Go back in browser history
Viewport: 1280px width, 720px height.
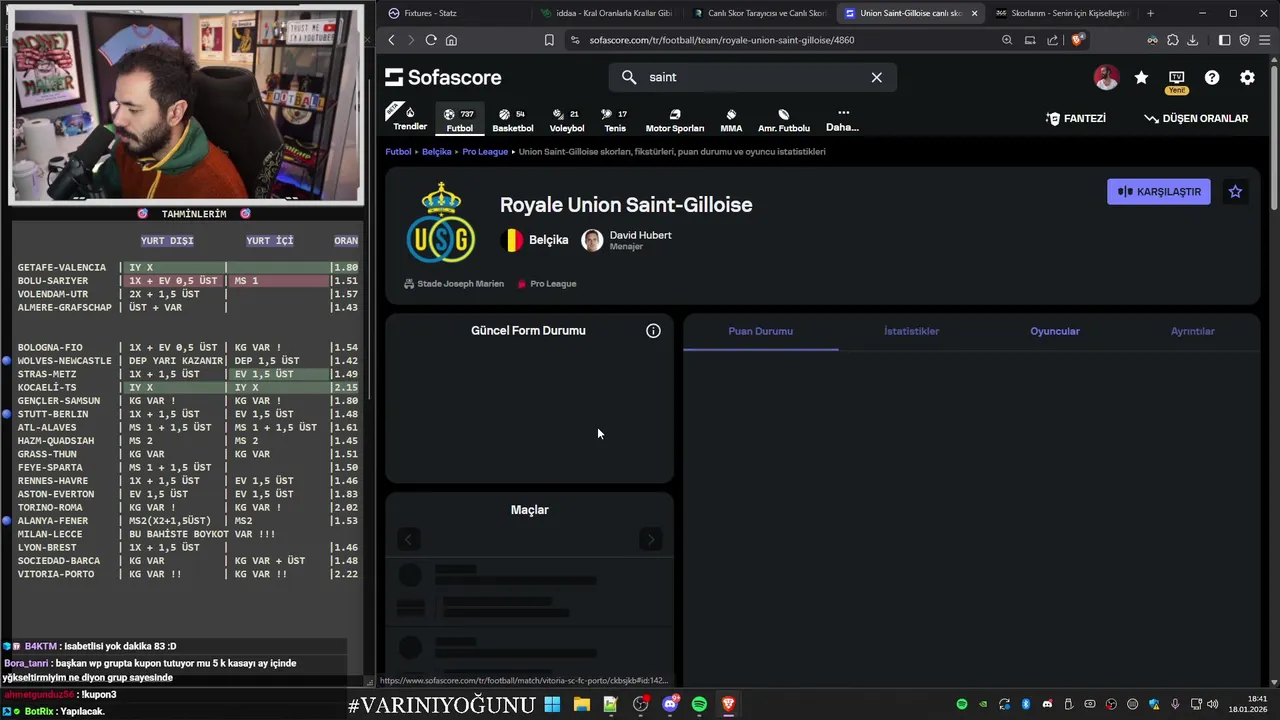point(391,40)
